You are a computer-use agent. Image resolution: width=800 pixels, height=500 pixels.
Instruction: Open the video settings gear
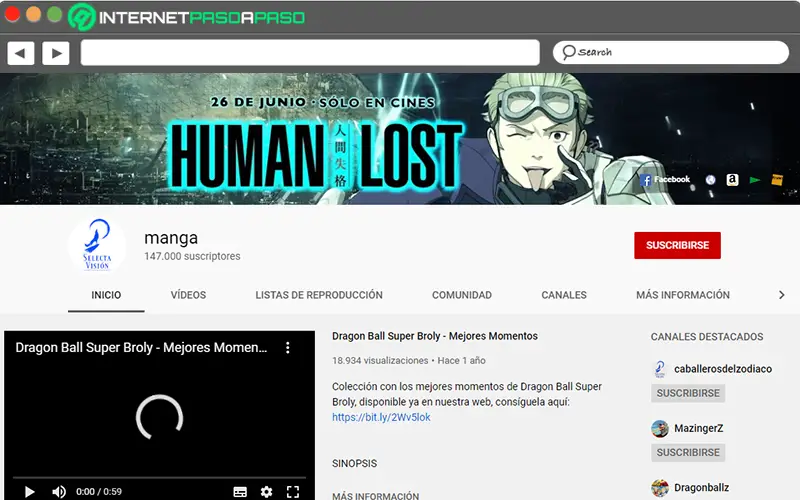click(x=266, y=492)
